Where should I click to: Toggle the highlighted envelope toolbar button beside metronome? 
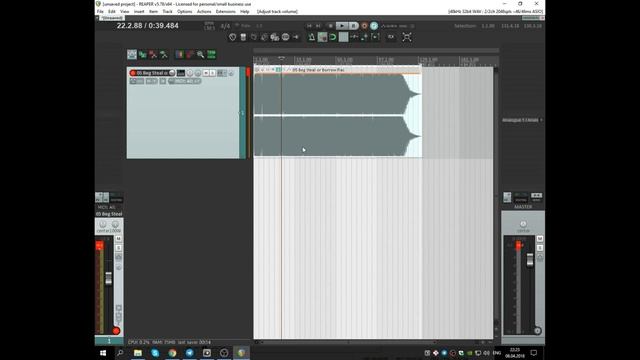(322, 37)
